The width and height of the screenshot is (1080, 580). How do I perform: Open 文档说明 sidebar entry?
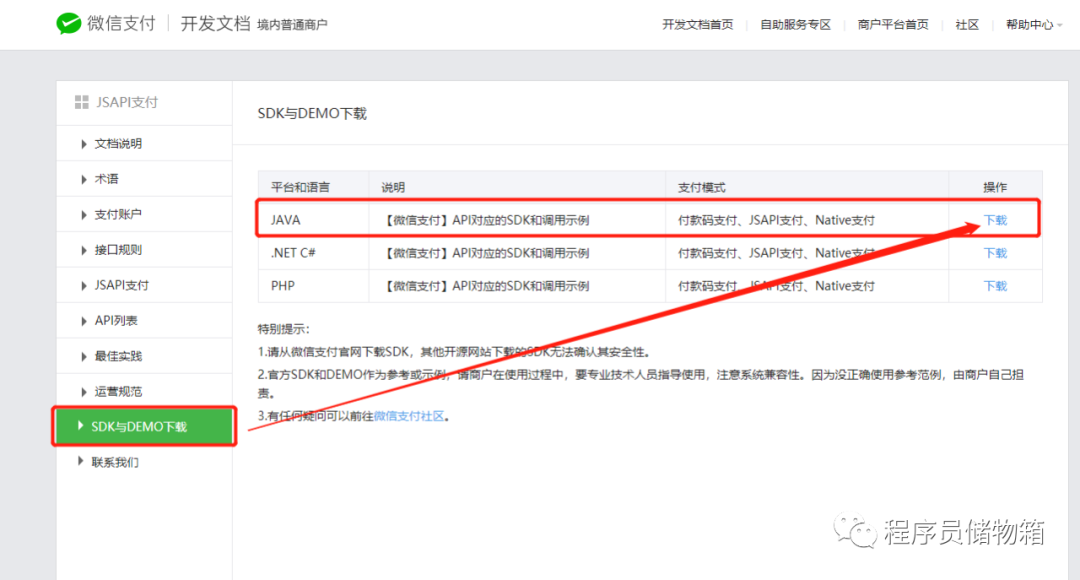pos(118,144)
